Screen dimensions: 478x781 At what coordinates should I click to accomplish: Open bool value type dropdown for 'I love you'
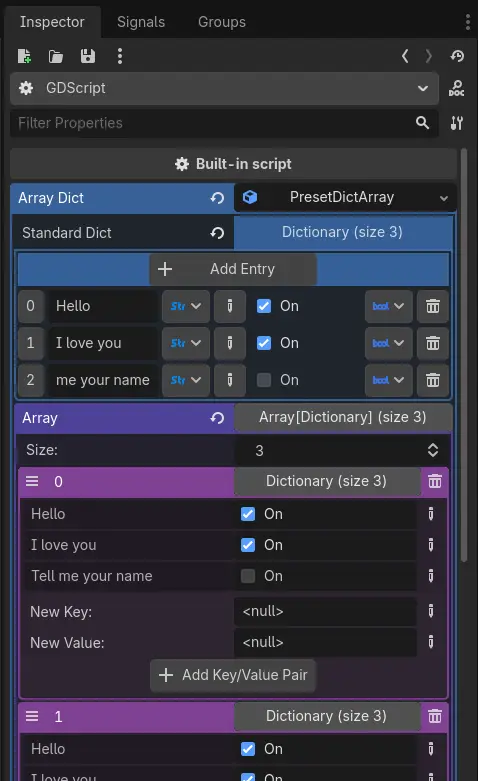point(388,343)
